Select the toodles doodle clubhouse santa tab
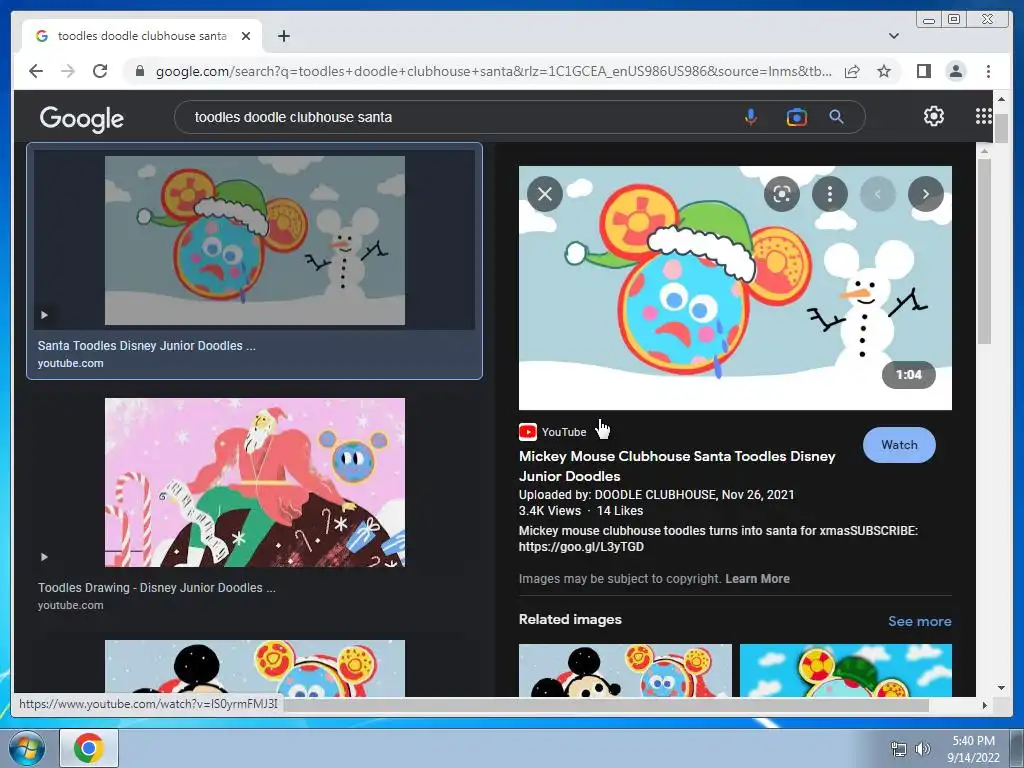1024x768 pixels. [x=142, y=36]
